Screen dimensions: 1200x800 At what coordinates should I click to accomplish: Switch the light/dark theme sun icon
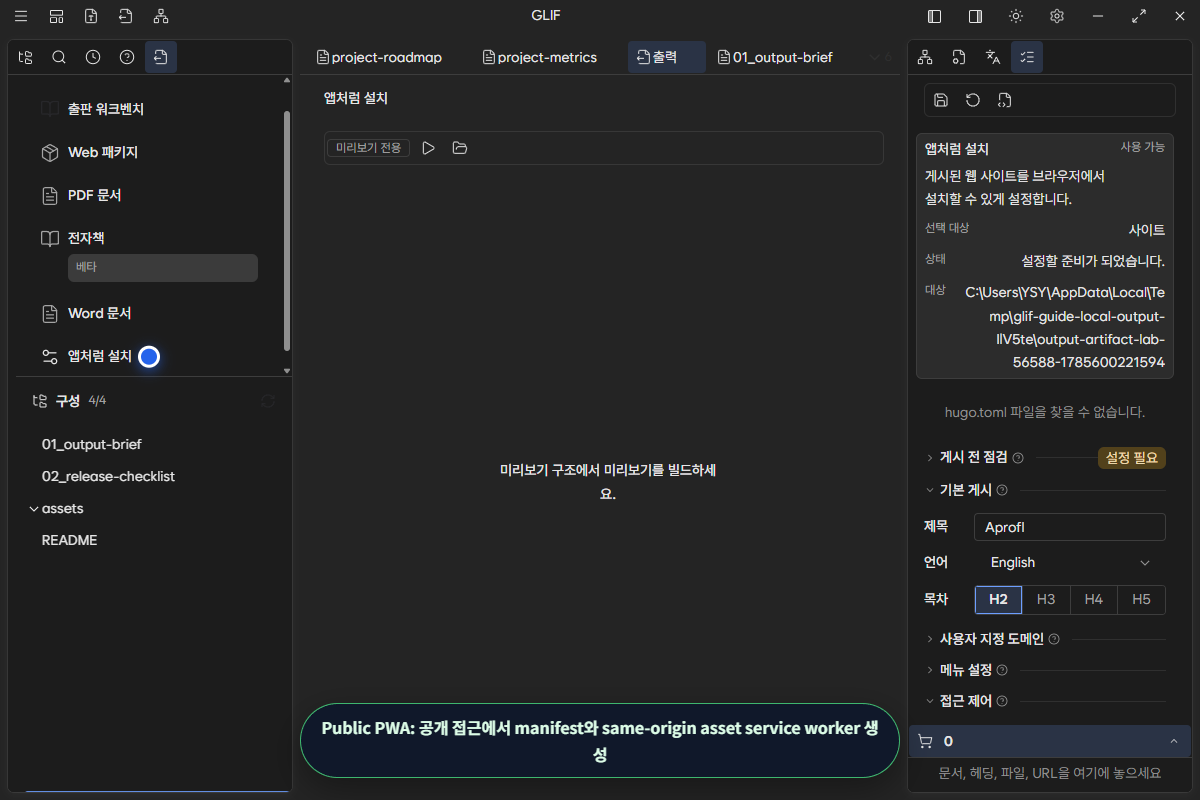click(1016, 16)
